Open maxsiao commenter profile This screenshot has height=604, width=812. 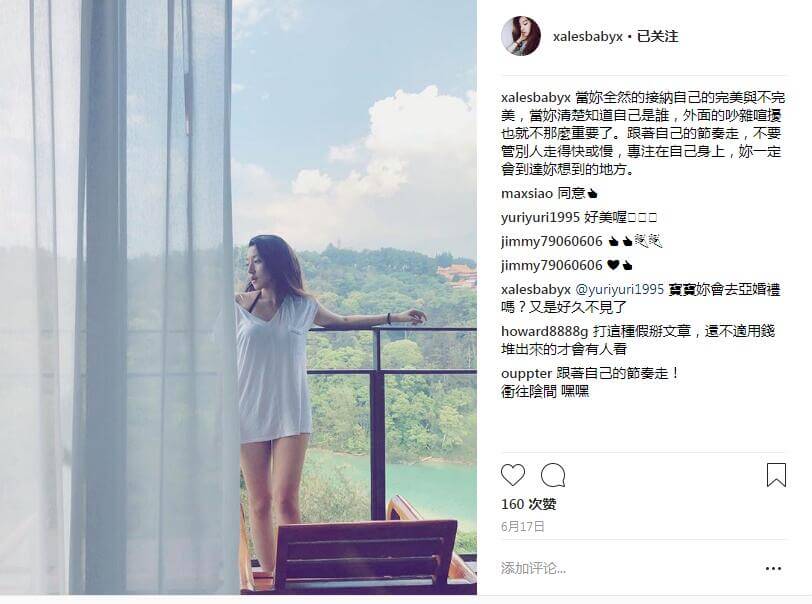pyautogui.click(x=527, y=194)
